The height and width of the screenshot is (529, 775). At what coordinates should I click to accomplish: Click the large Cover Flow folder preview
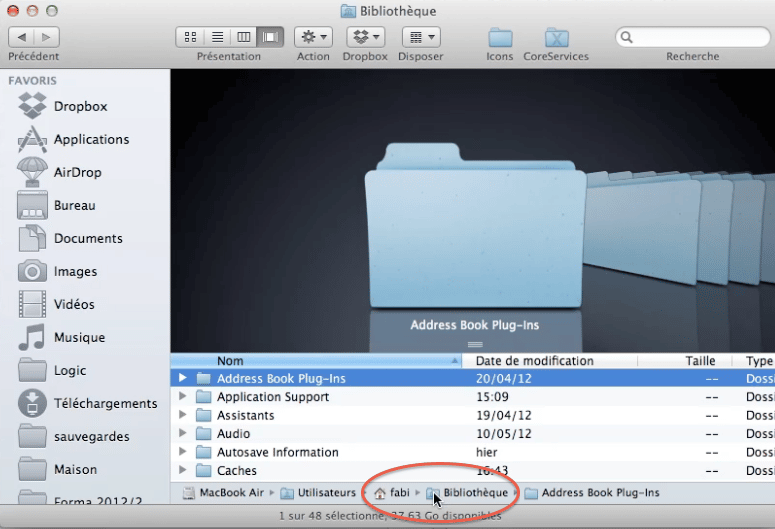point(474,225)
